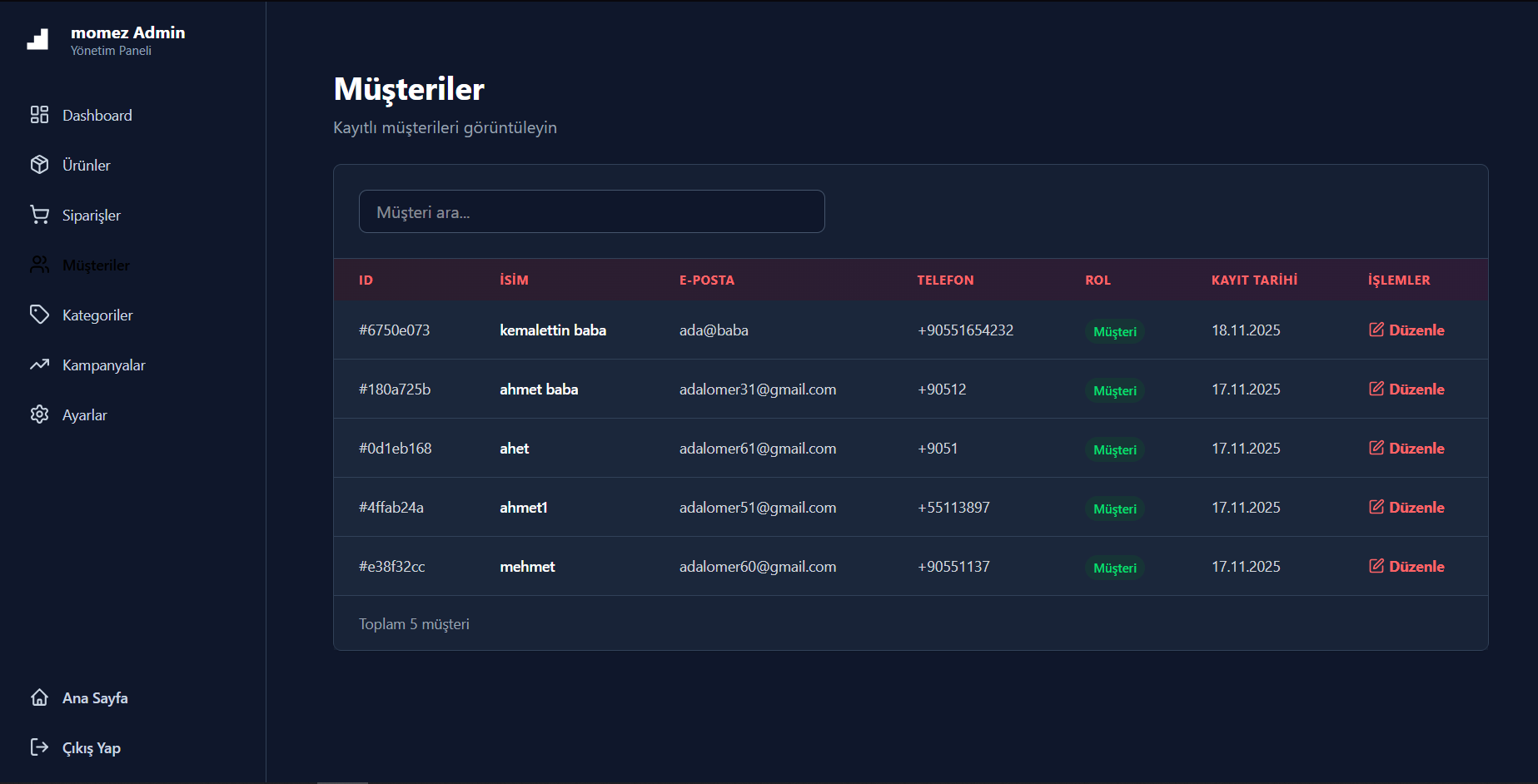Image resolution: width=1538 pixels, height=784 pixels.
Task: Click the Ürünler box icon
Action: [x=39, y=165]
